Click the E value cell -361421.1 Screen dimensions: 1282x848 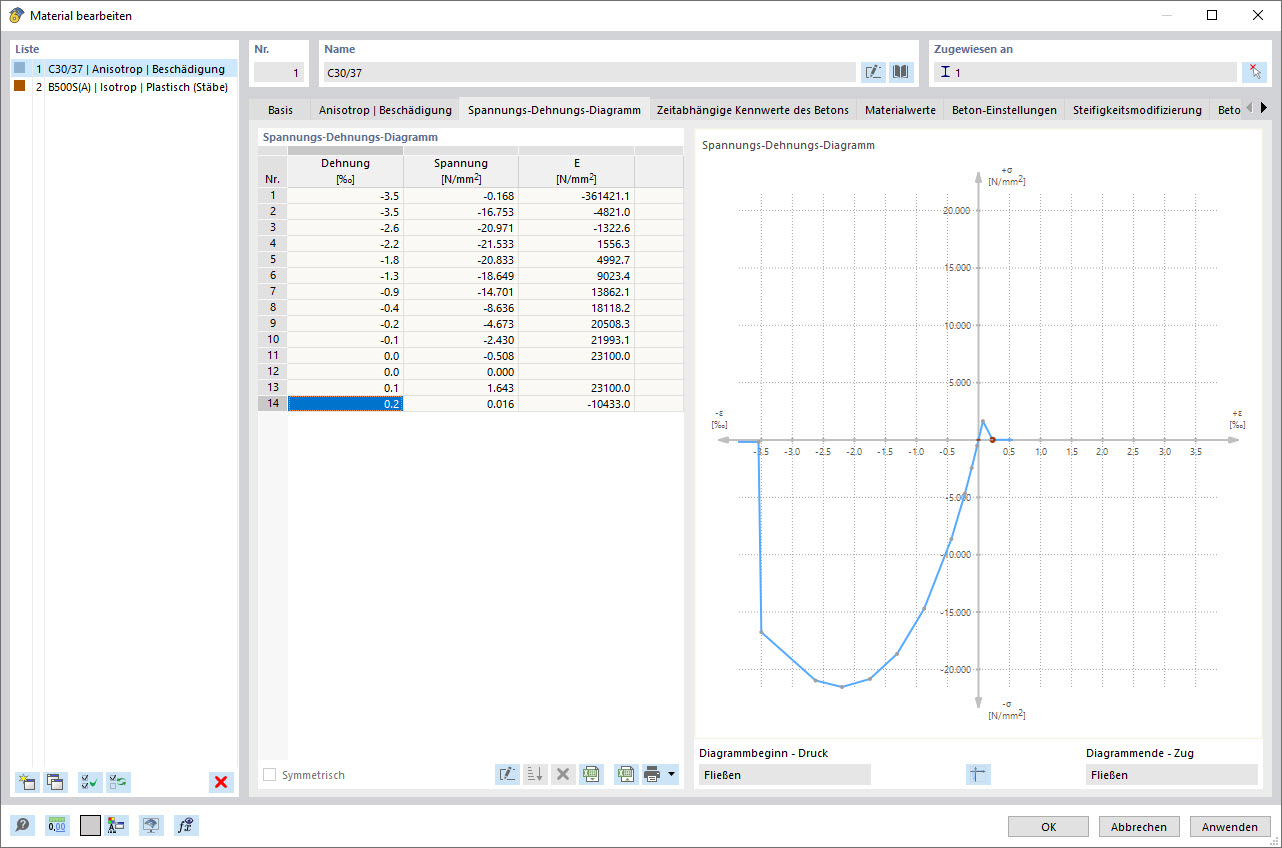(x=576, y=195)
